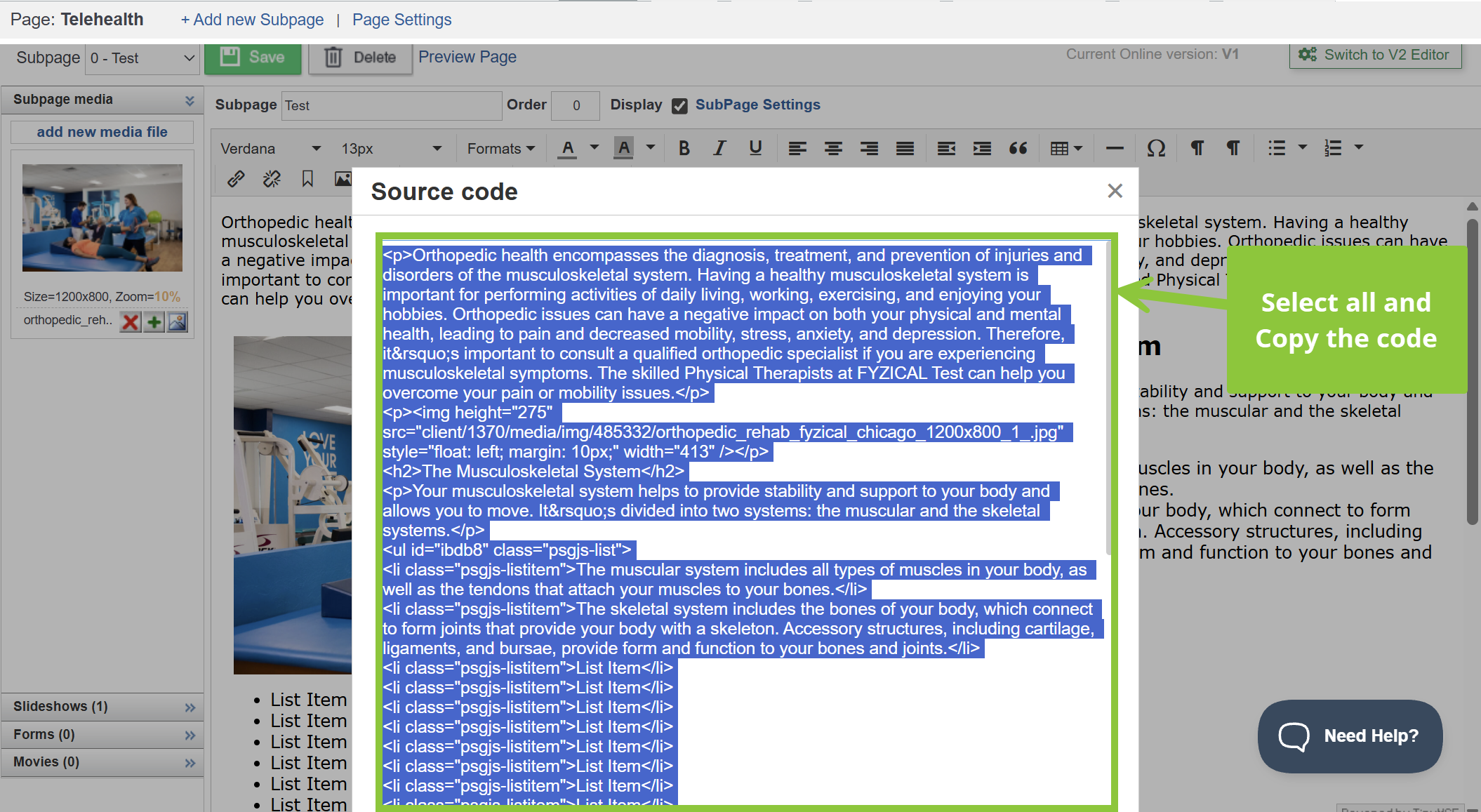Image resolution: width=1481 pixels, height=812 pixels.
Task: Click add new media file
Action: point(102,132)
